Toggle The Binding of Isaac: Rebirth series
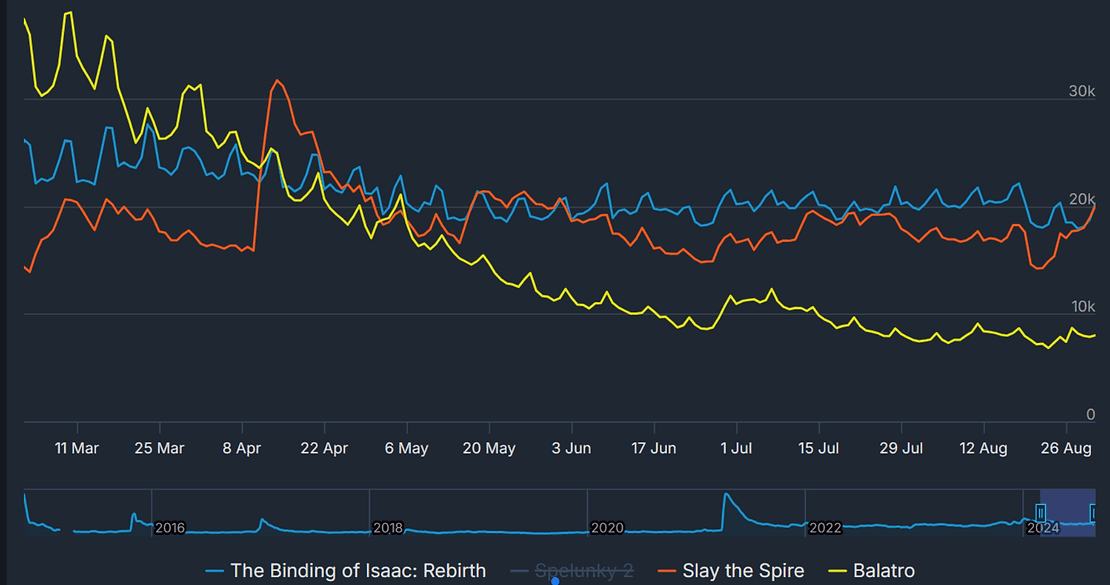The height and width of the screenshot is (585, 1110). (345, 570)
